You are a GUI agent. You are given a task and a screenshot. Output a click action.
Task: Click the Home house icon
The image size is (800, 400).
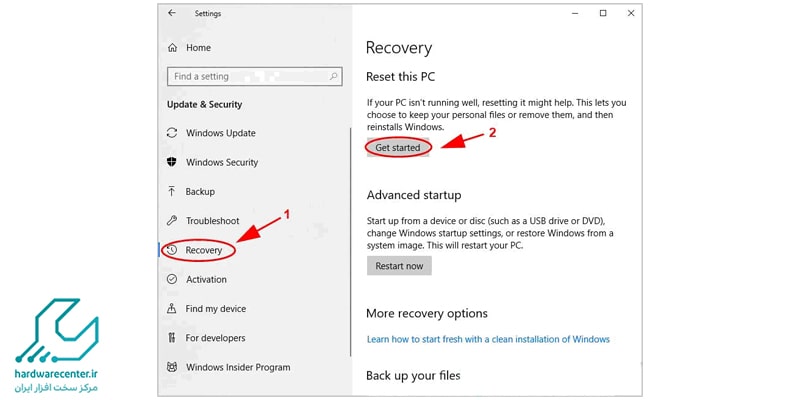[x=172, y=48]
